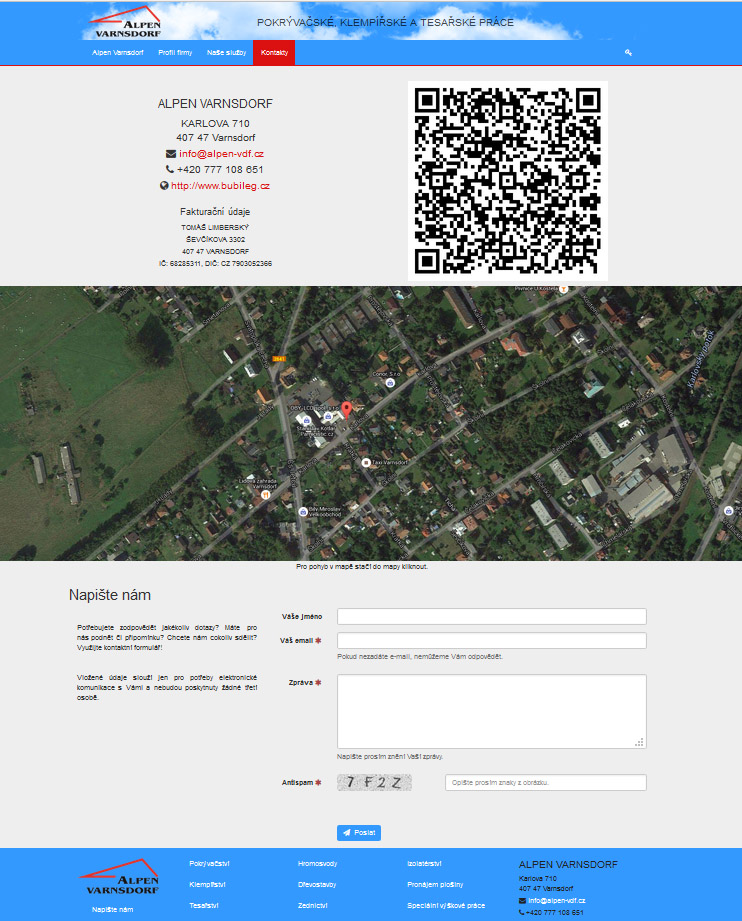Image resolution: width=742 pixels, height=921 pixels.
Task: Open the Hromosvody footer link
Action: [318, 863]
